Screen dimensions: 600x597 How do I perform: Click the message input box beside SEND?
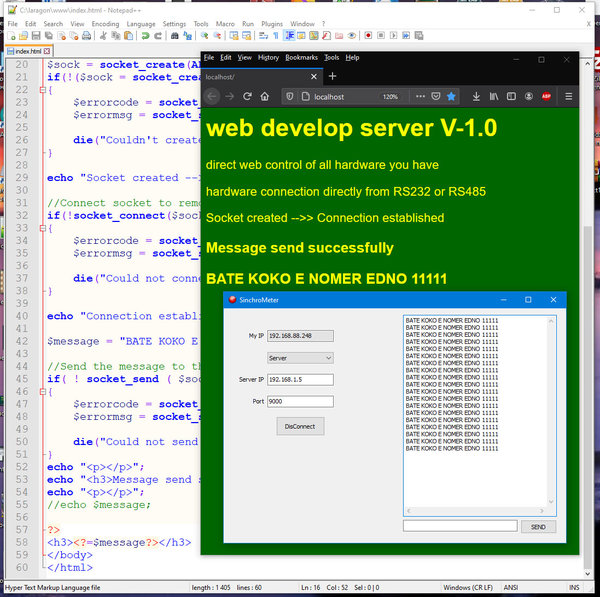coord(460,526)
